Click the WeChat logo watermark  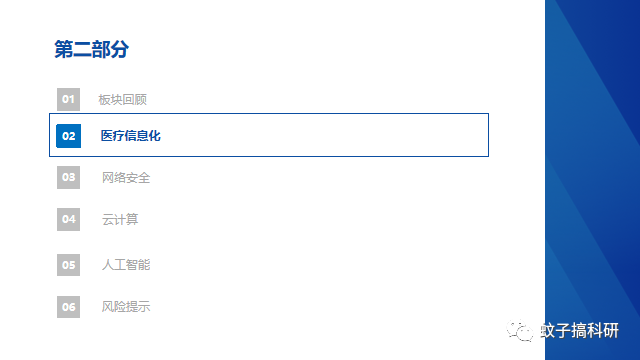(x=520, y=330)
